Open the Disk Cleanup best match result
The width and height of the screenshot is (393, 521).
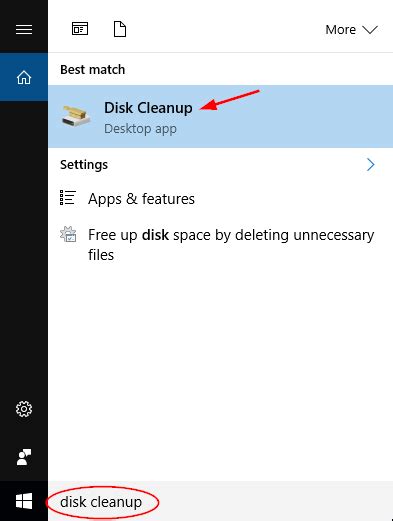click(220, 116)
